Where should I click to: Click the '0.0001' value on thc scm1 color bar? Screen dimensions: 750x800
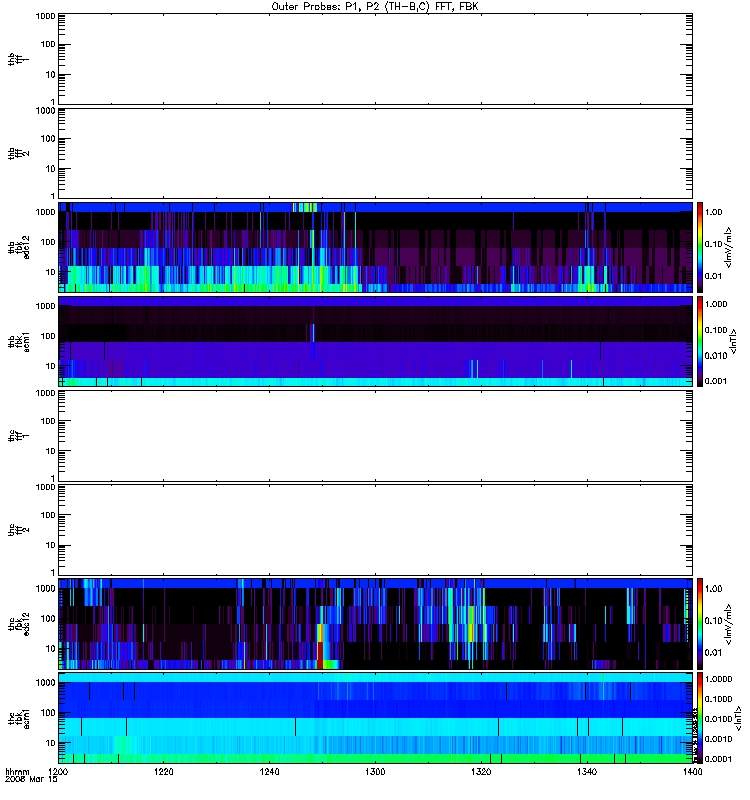pos(718,759)
